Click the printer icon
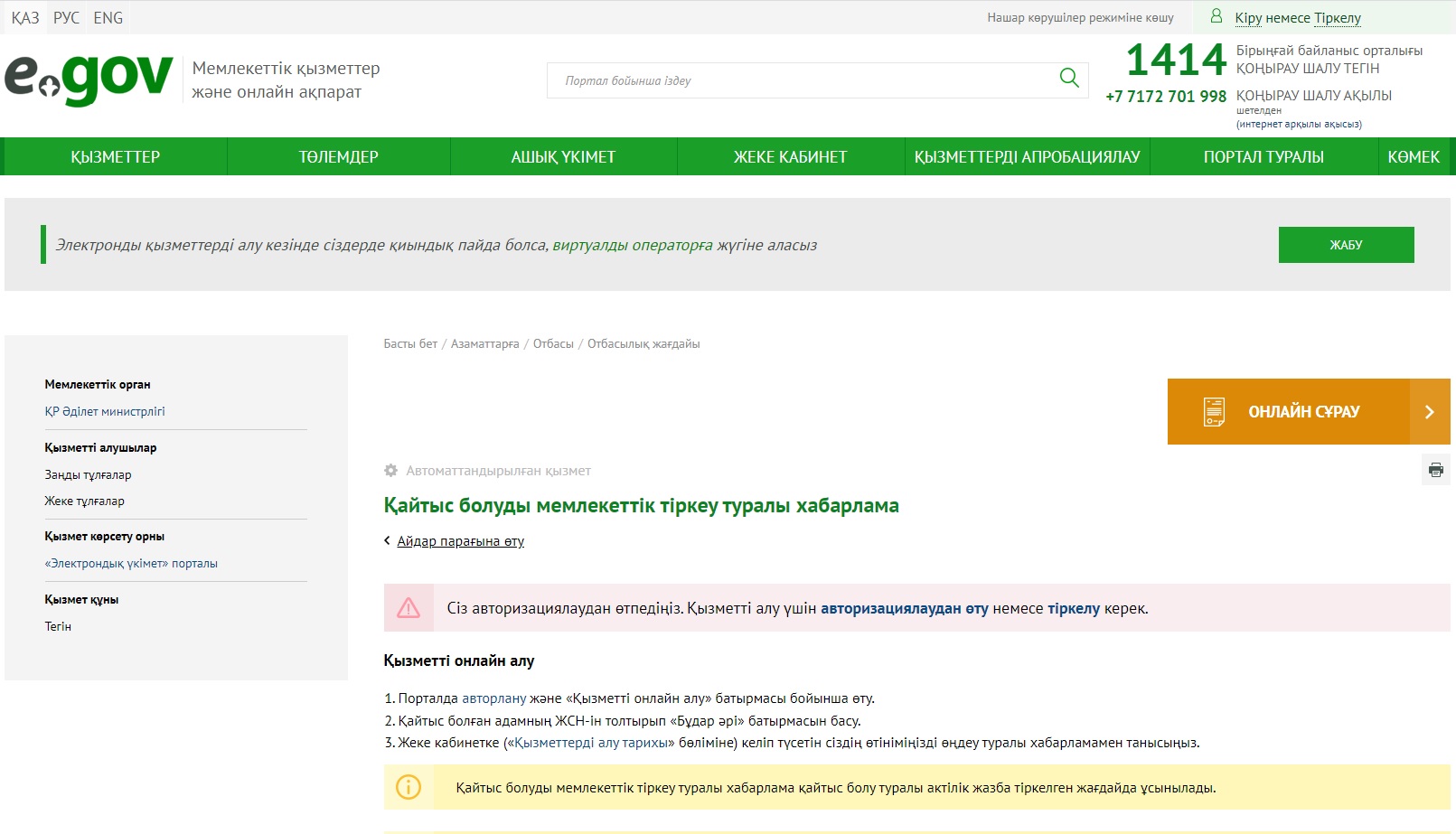Image resolution: width=1456 pixels, height=834 pixels. 1435,470
